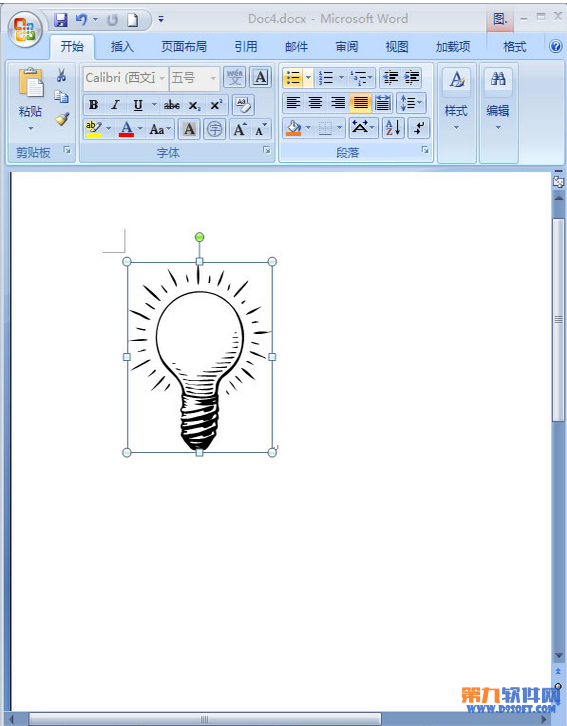Toggle bold formatting
Viewport: 567px width, 726px height.
click(93, 105)
